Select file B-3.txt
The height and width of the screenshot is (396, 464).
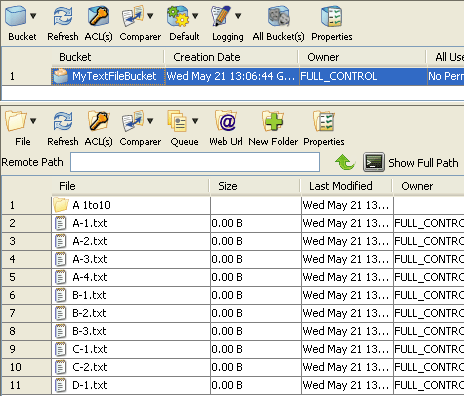point(233,331)
